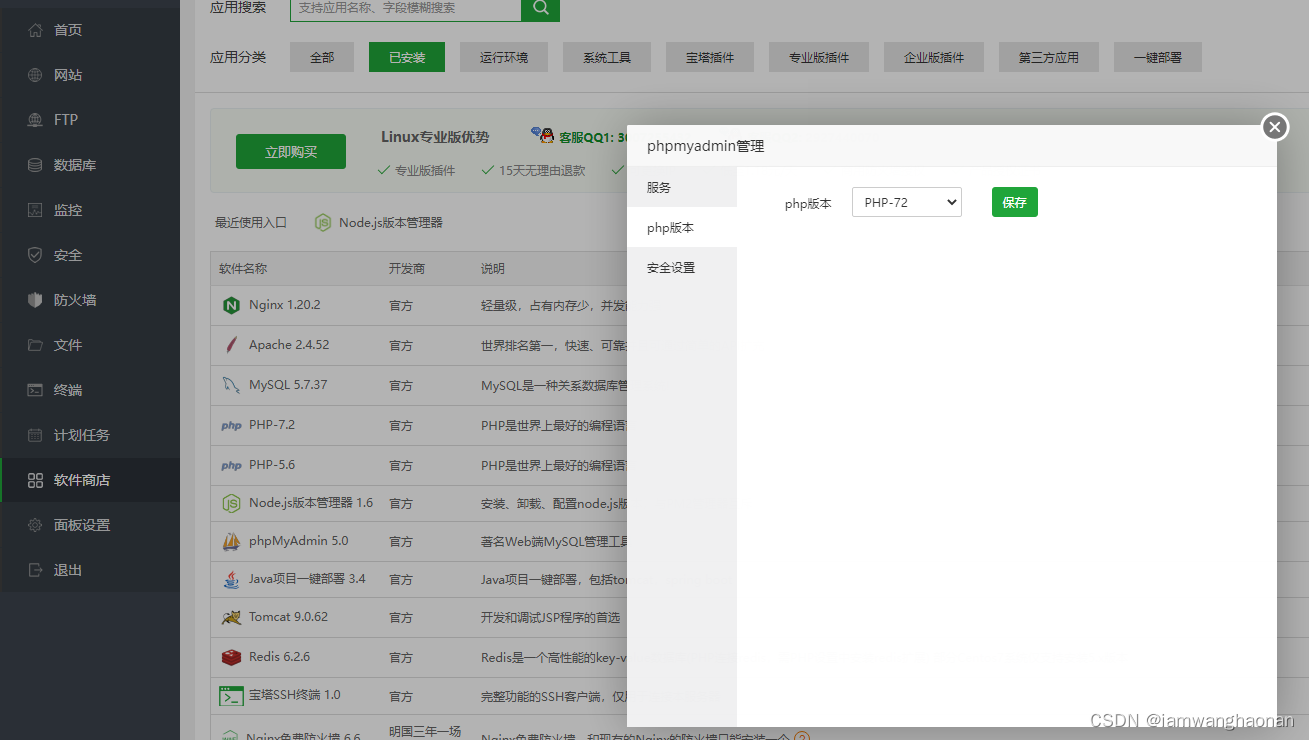This screenshot has width=1309, height=740.
Task: Click the Nginx 1.20.2 name
Action: coord(285,304)
